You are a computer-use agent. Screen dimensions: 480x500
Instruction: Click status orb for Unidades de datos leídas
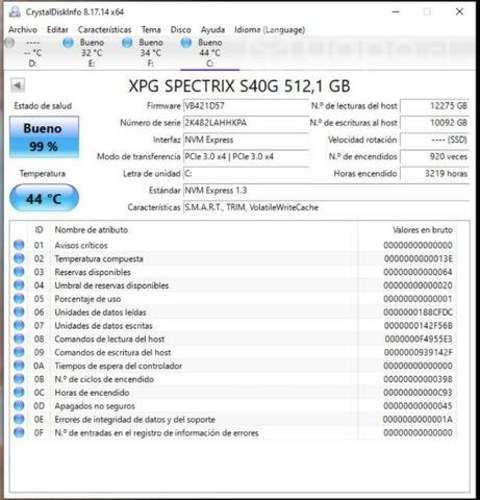(x=19, y=312)
